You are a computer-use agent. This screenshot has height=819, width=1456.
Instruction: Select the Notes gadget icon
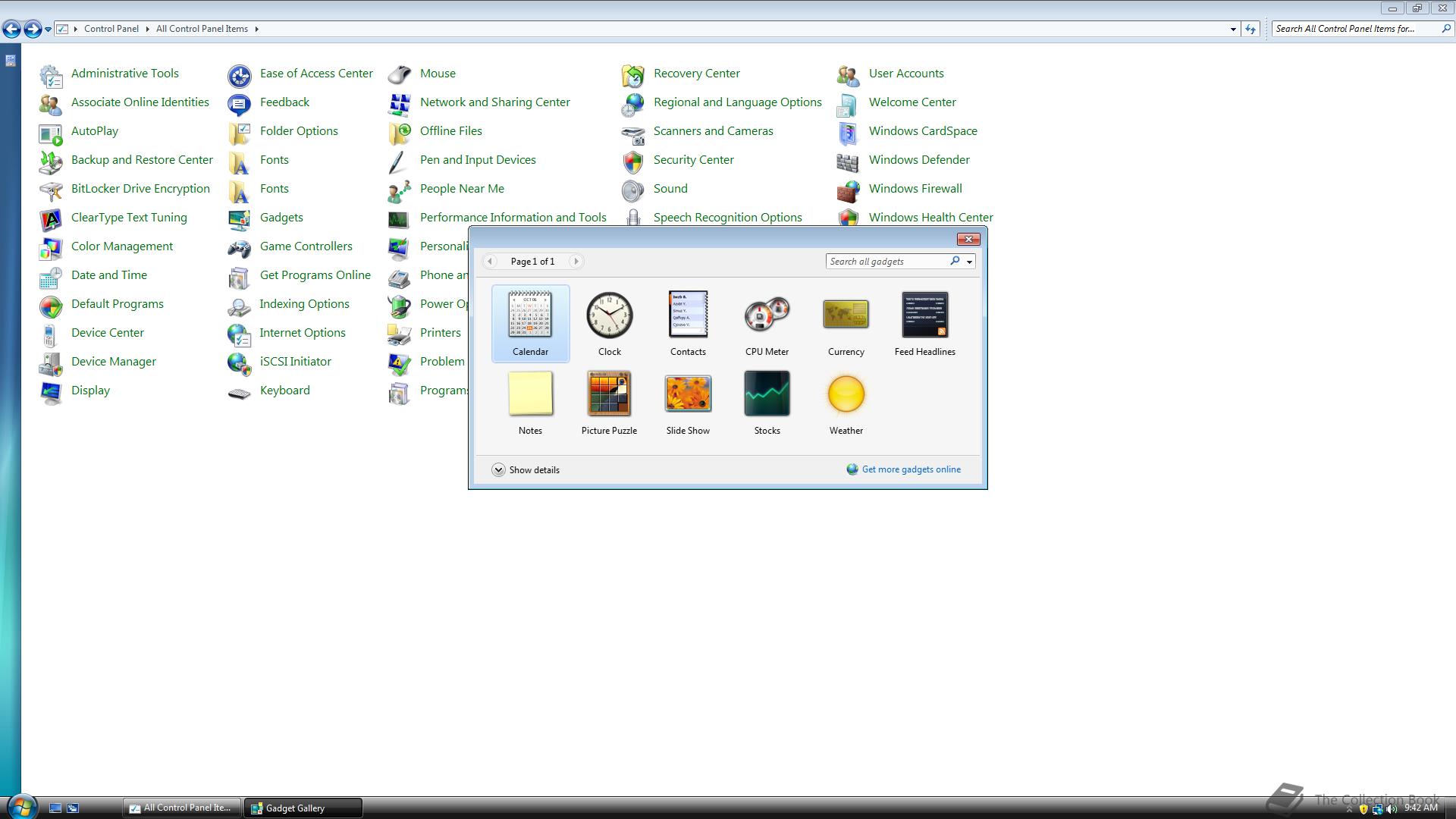[x=530, y=393]
